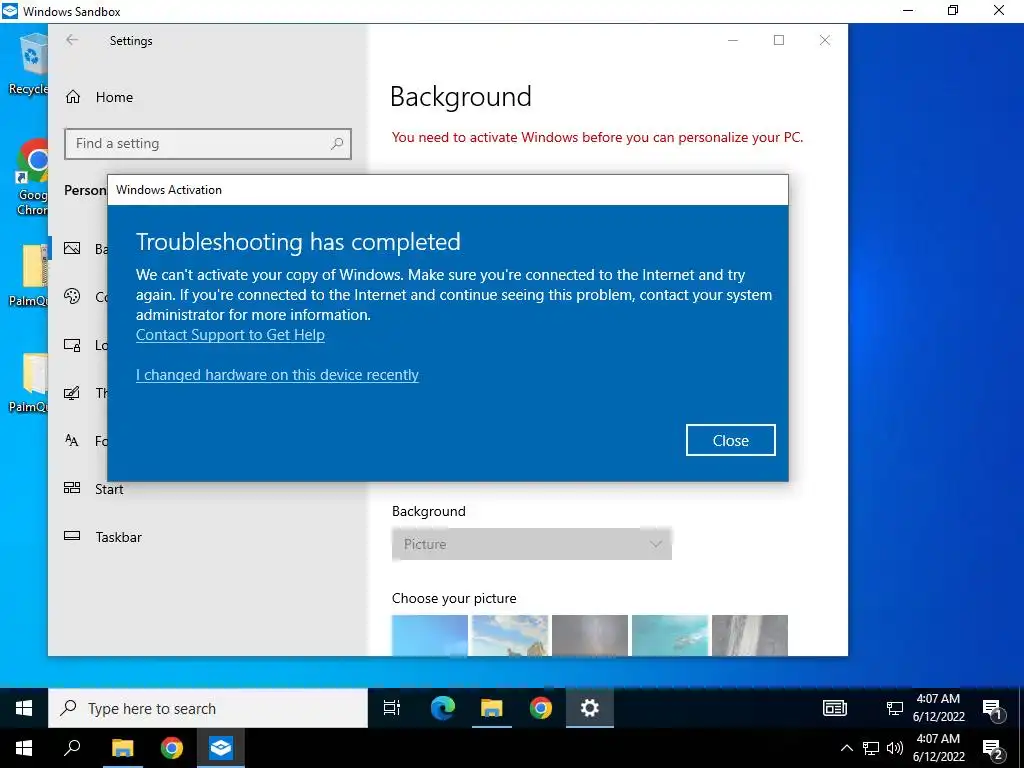Viewport: 1024px width, 768px height.
Task: Open the Start personalization page
Action: tap(108, 489)
